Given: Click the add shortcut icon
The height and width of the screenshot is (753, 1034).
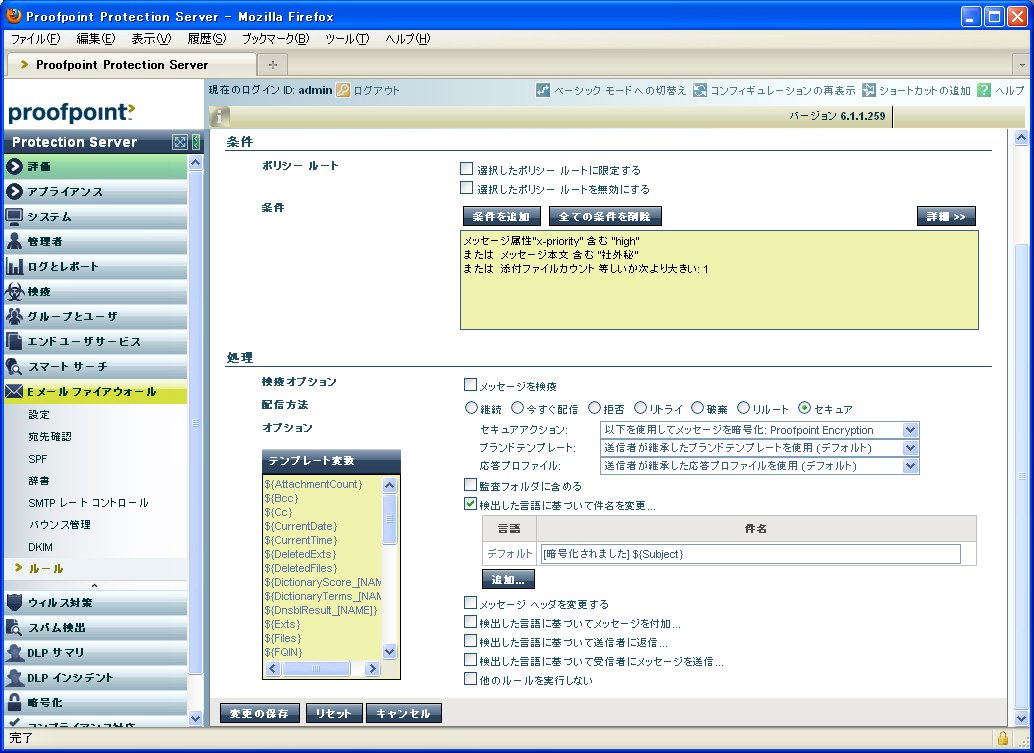Looking at the screenshot, I should click(869, 90).
